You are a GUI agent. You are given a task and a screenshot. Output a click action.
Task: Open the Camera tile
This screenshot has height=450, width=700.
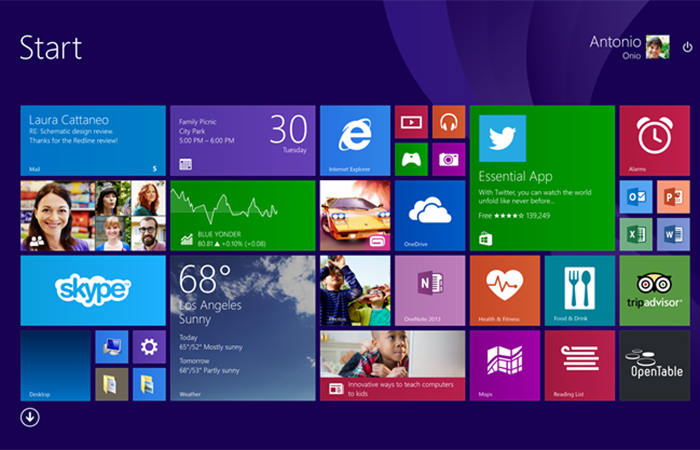click(449, 159)
